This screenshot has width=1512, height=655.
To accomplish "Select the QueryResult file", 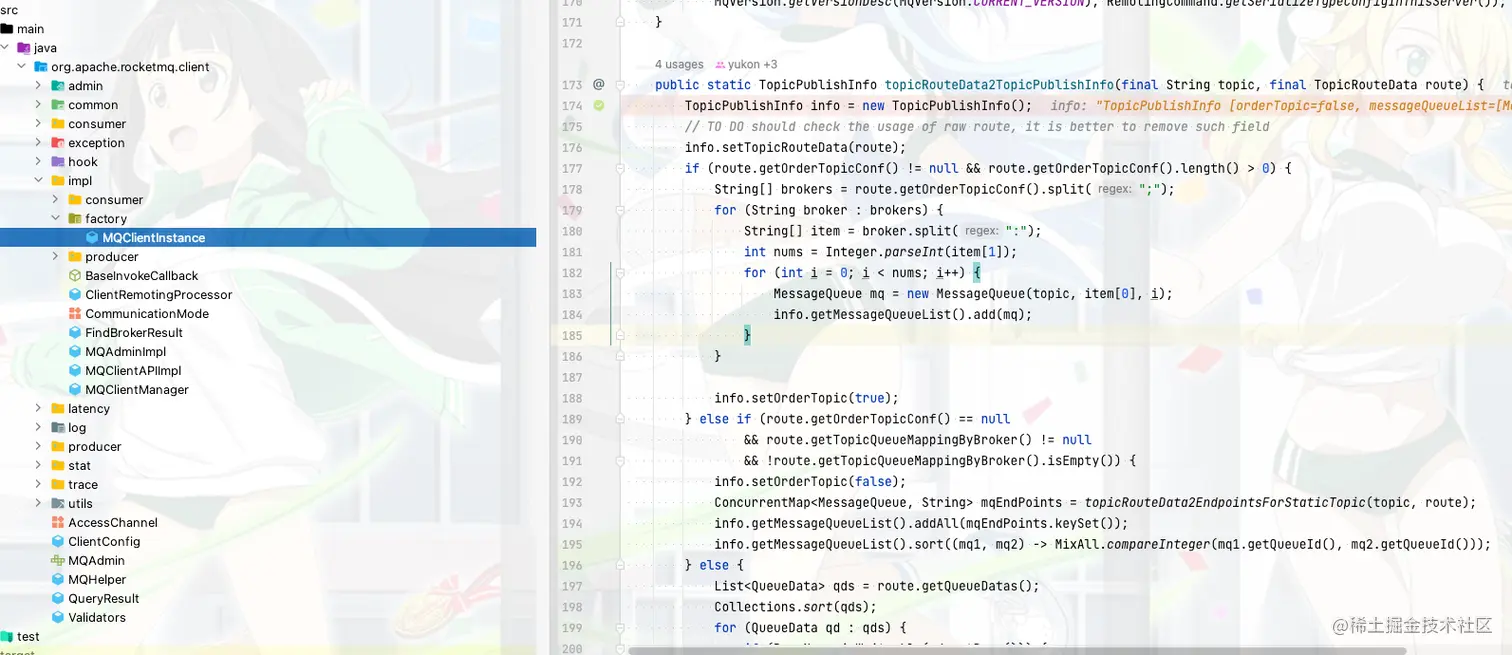I will pyautogui.click(x=268, y=599).
